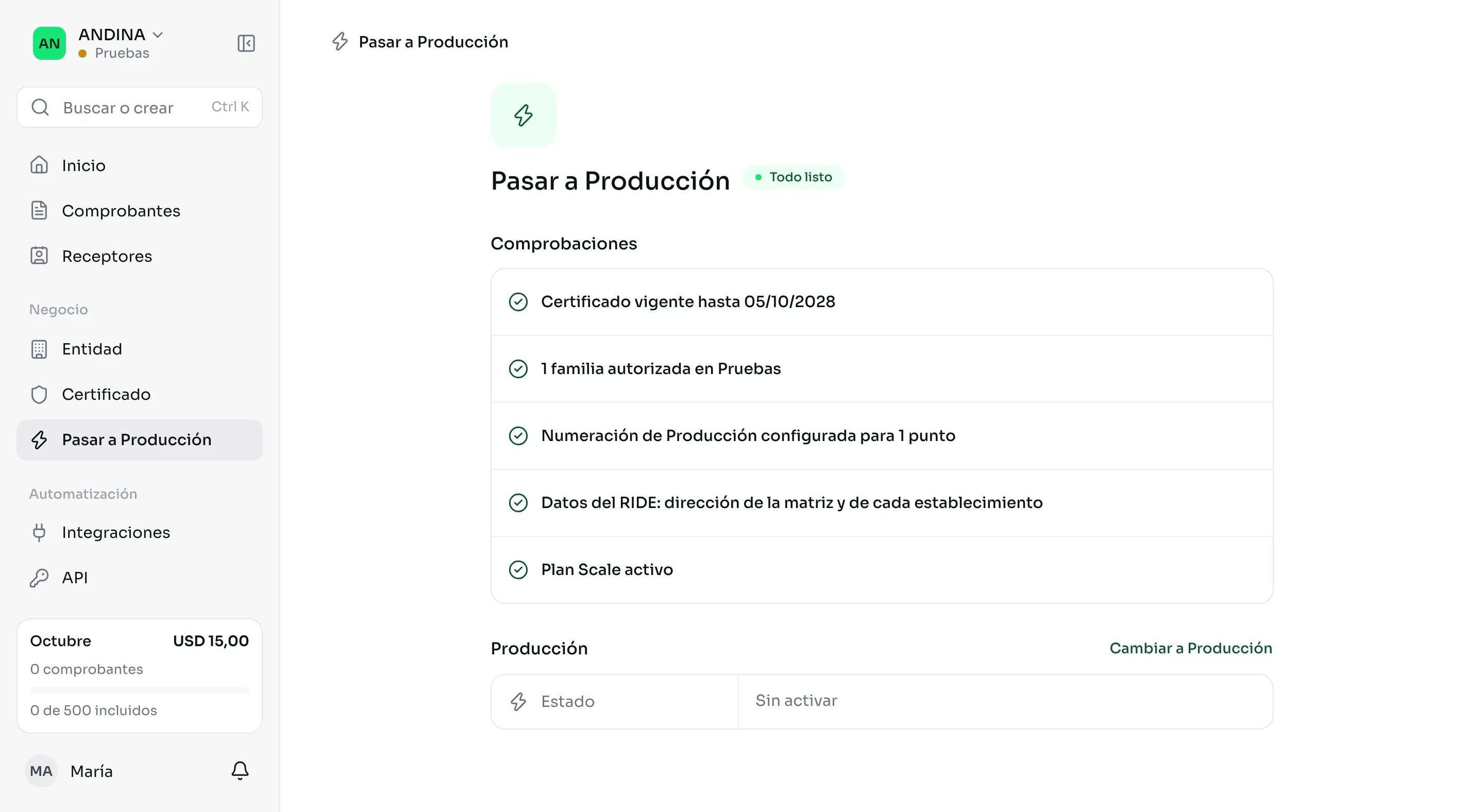Click the API key icon
The image size is (1484, 812).
(x=39, y=578)
